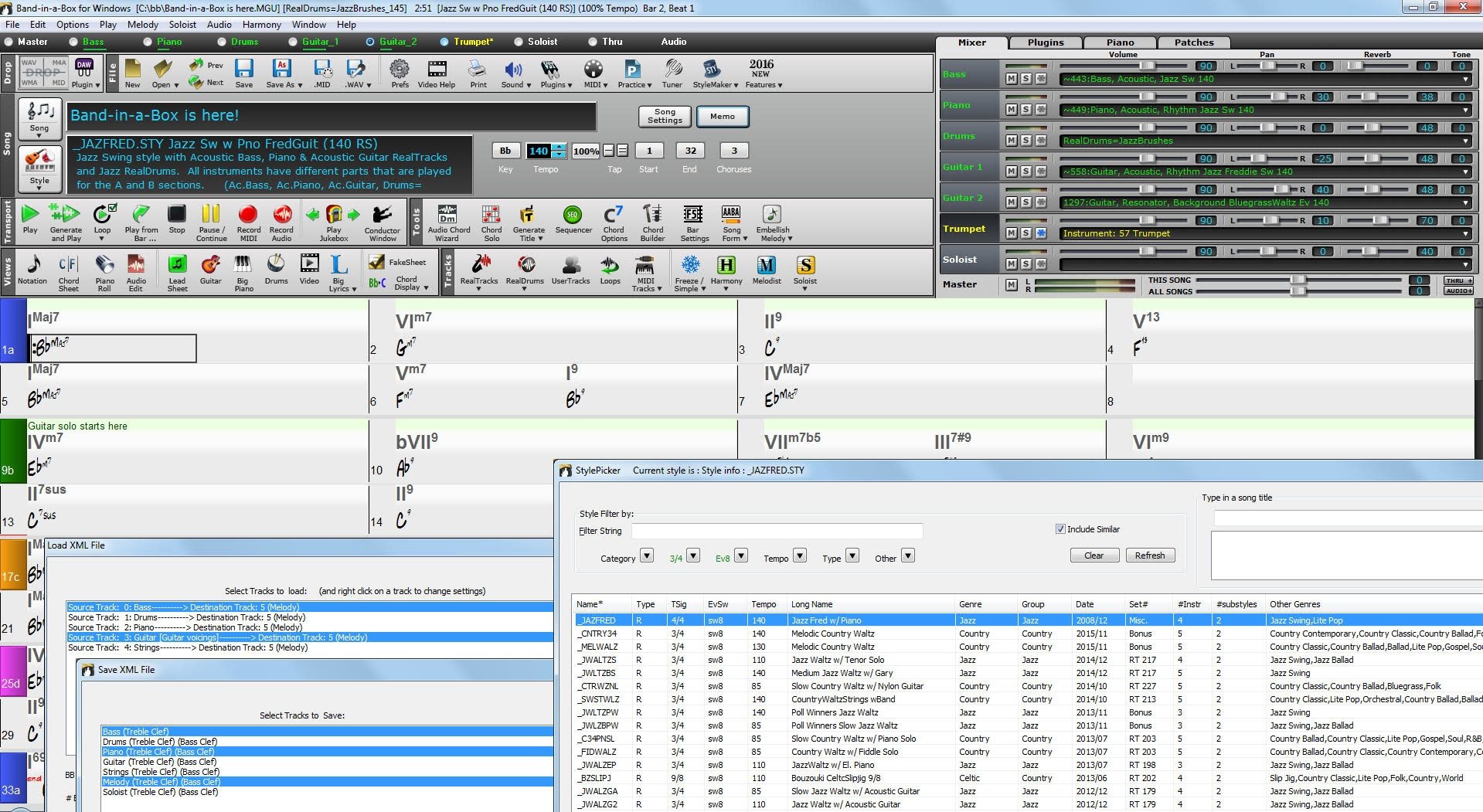The height and width of the screenshot is (812, 1483).
Task: Show the Guitar fretboard view
Action: pos(210,270)
